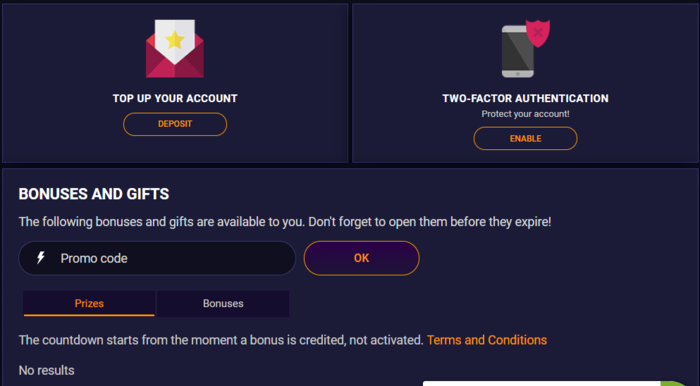Focus the Promo code input field
Image resolution: width=700 pixels, height=386 pixels.
point(157,258)
